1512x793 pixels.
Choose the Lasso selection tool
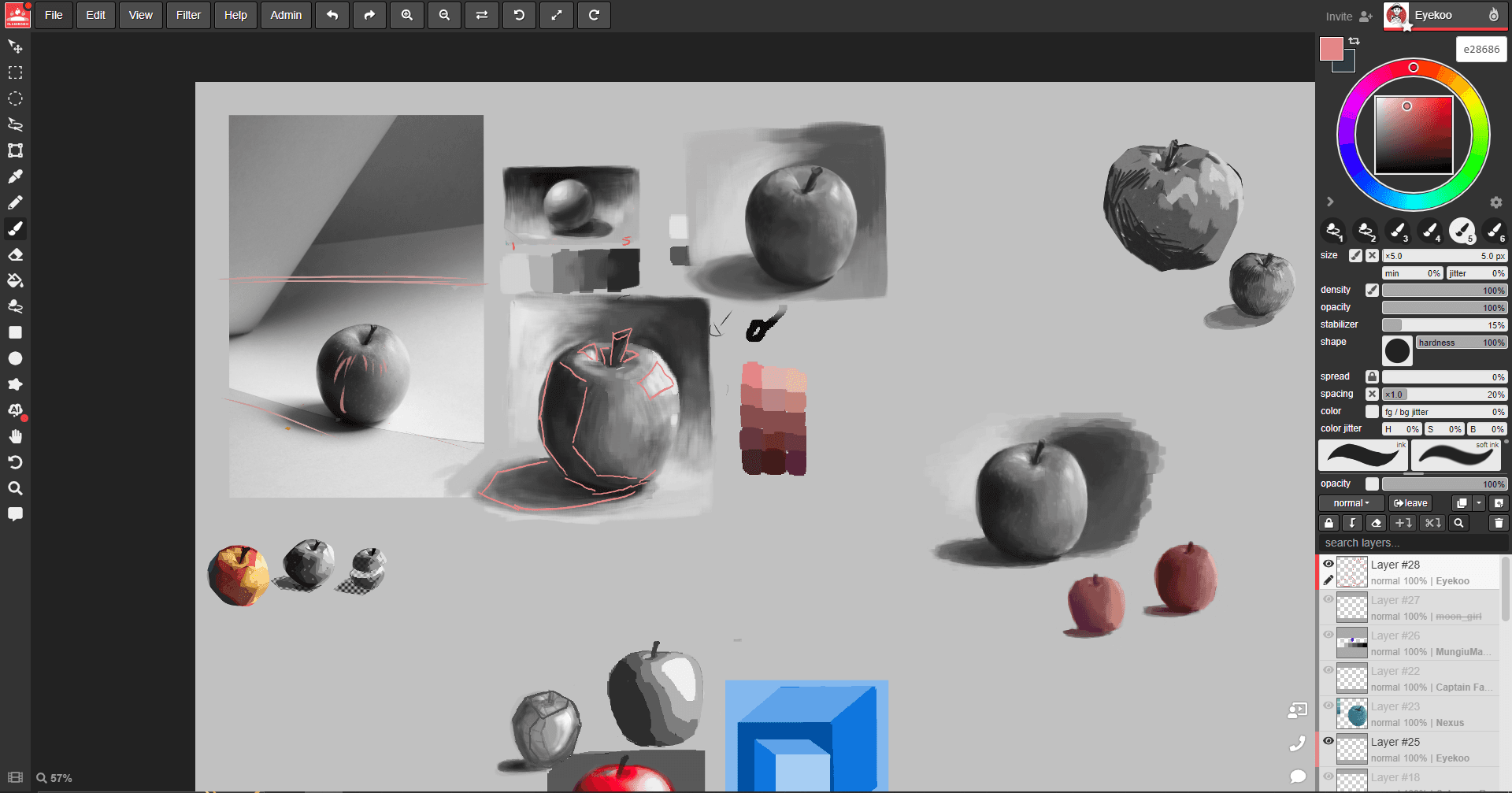click(x=15, y=124)
